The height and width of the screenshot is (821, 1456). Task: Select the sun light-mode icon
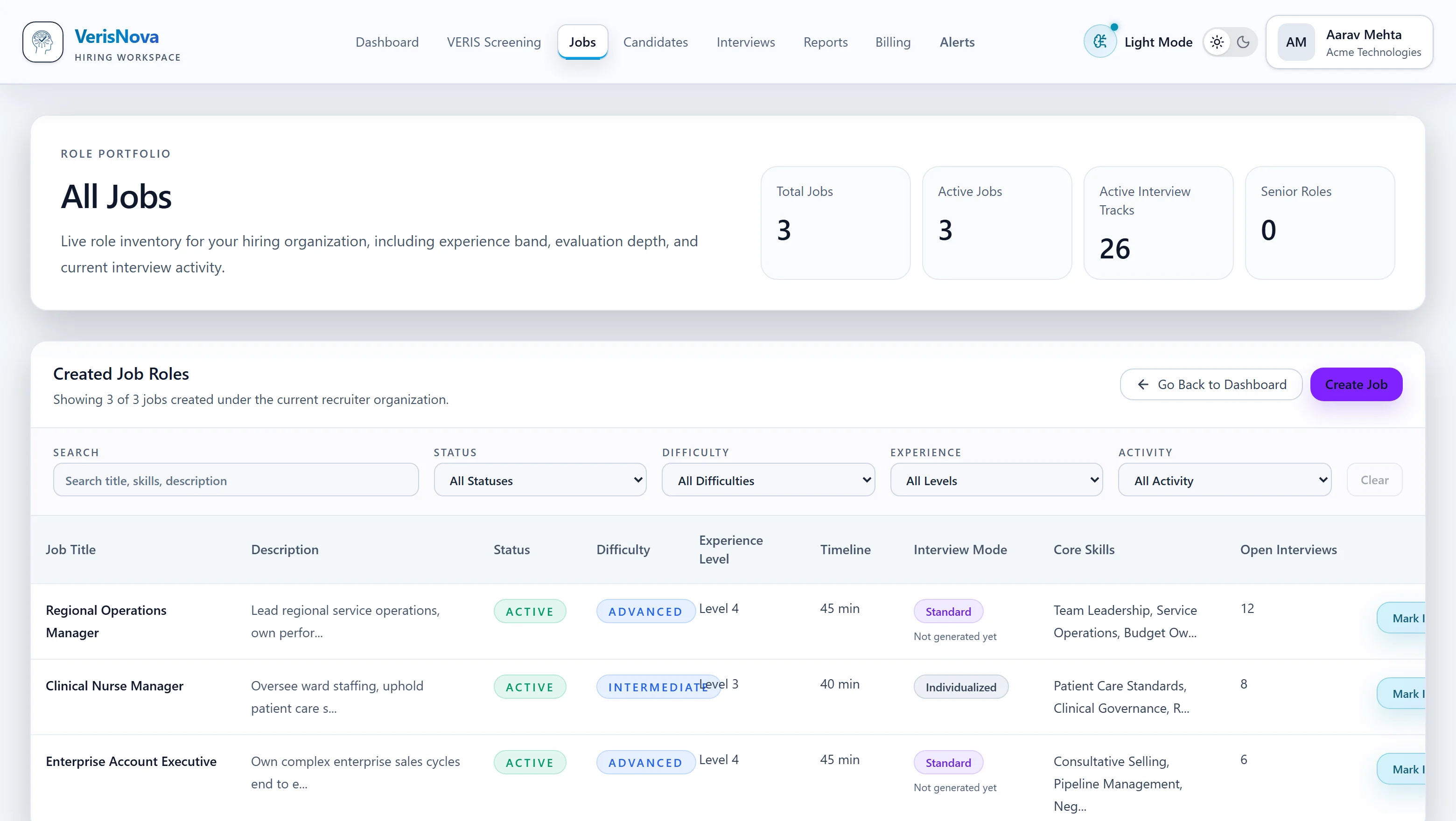(x=1217, y=42)
